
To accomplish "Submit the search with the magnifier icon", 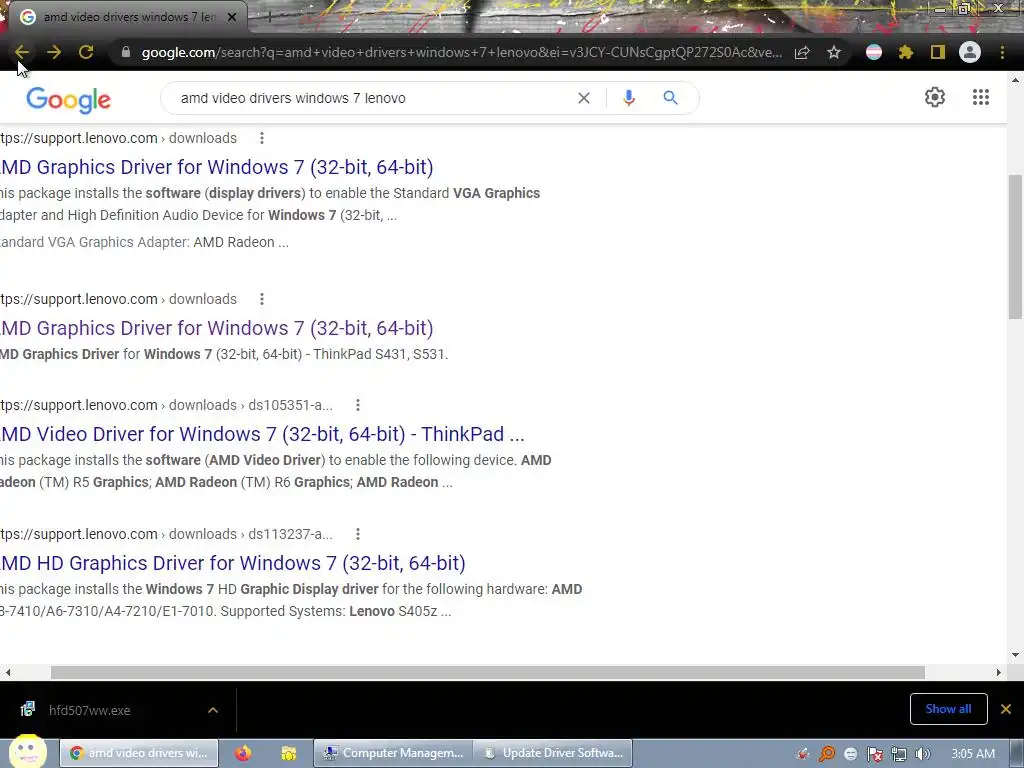I will [x=671, y=98].
